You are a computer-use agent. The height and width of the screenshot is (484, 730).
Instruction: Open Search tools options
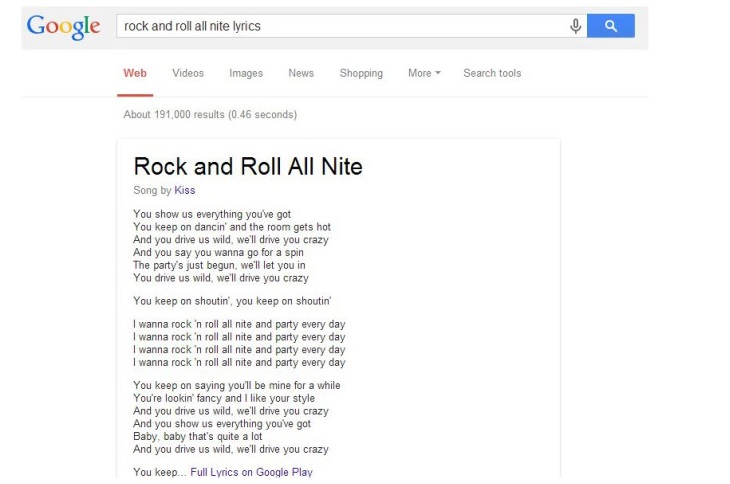click(x=492, y=73)
